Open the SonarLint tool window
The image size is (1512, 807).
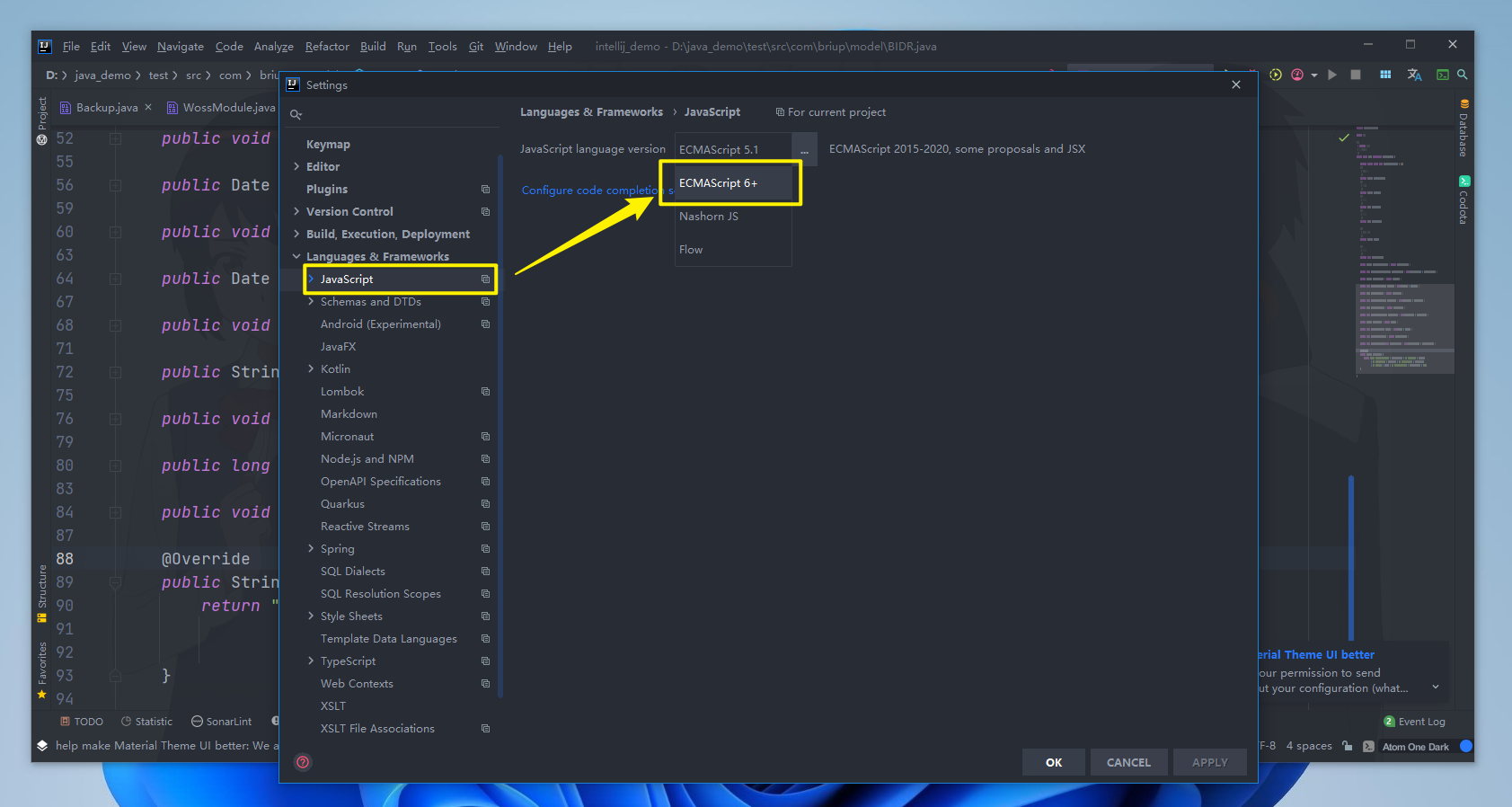click(221, 722)
